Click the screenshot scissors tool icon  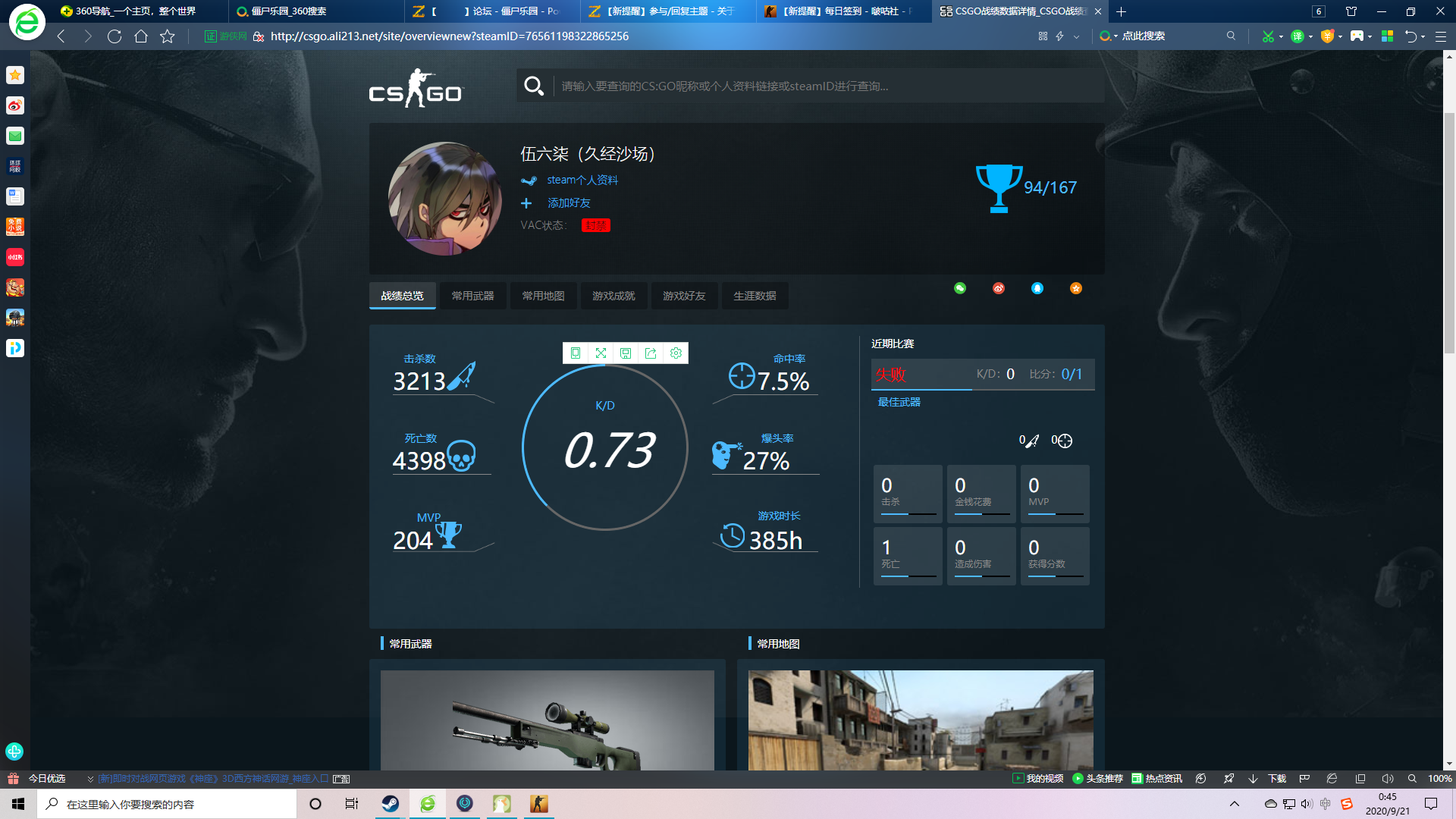1267,36
